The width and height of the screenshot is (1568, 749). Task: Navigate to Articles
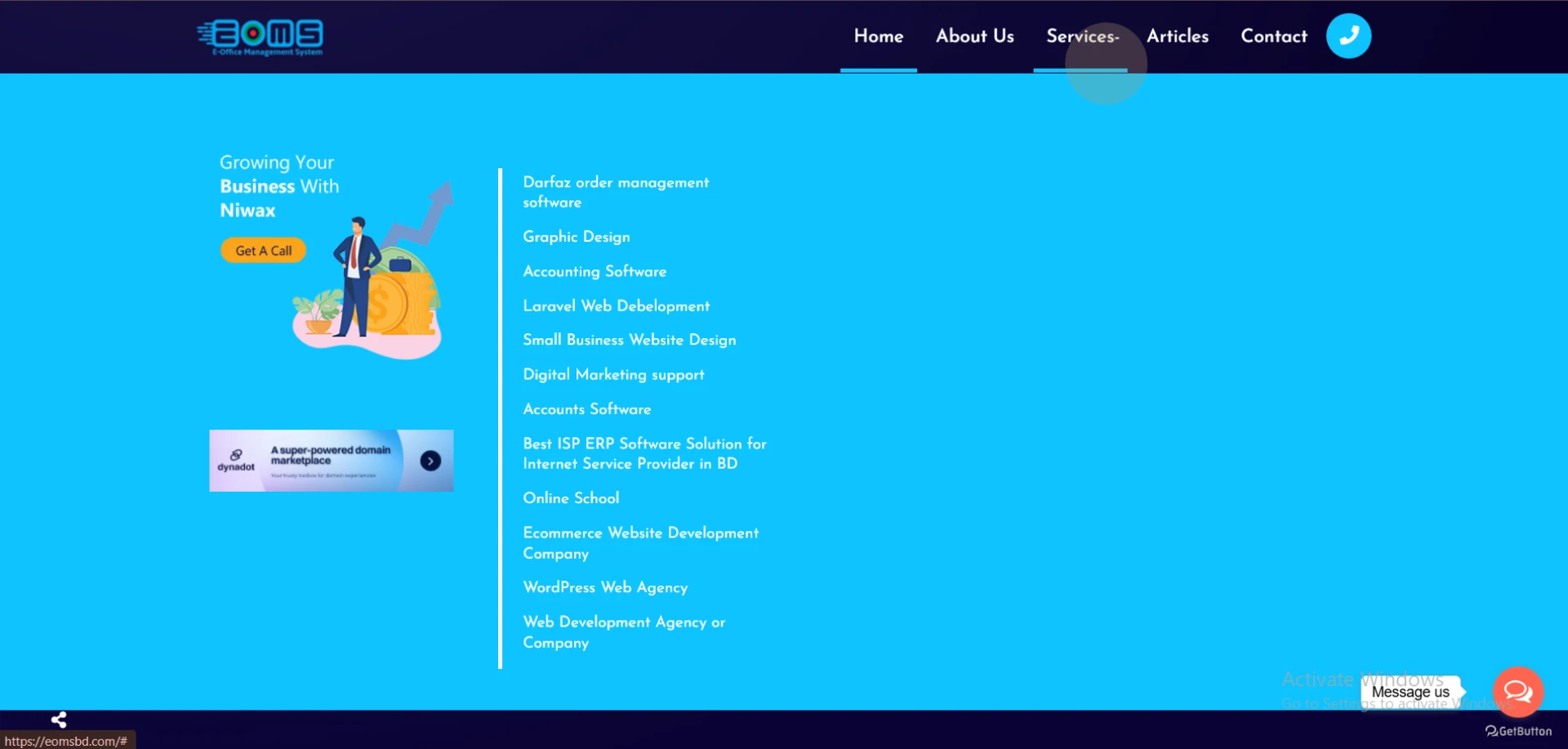pos(1177,36)
